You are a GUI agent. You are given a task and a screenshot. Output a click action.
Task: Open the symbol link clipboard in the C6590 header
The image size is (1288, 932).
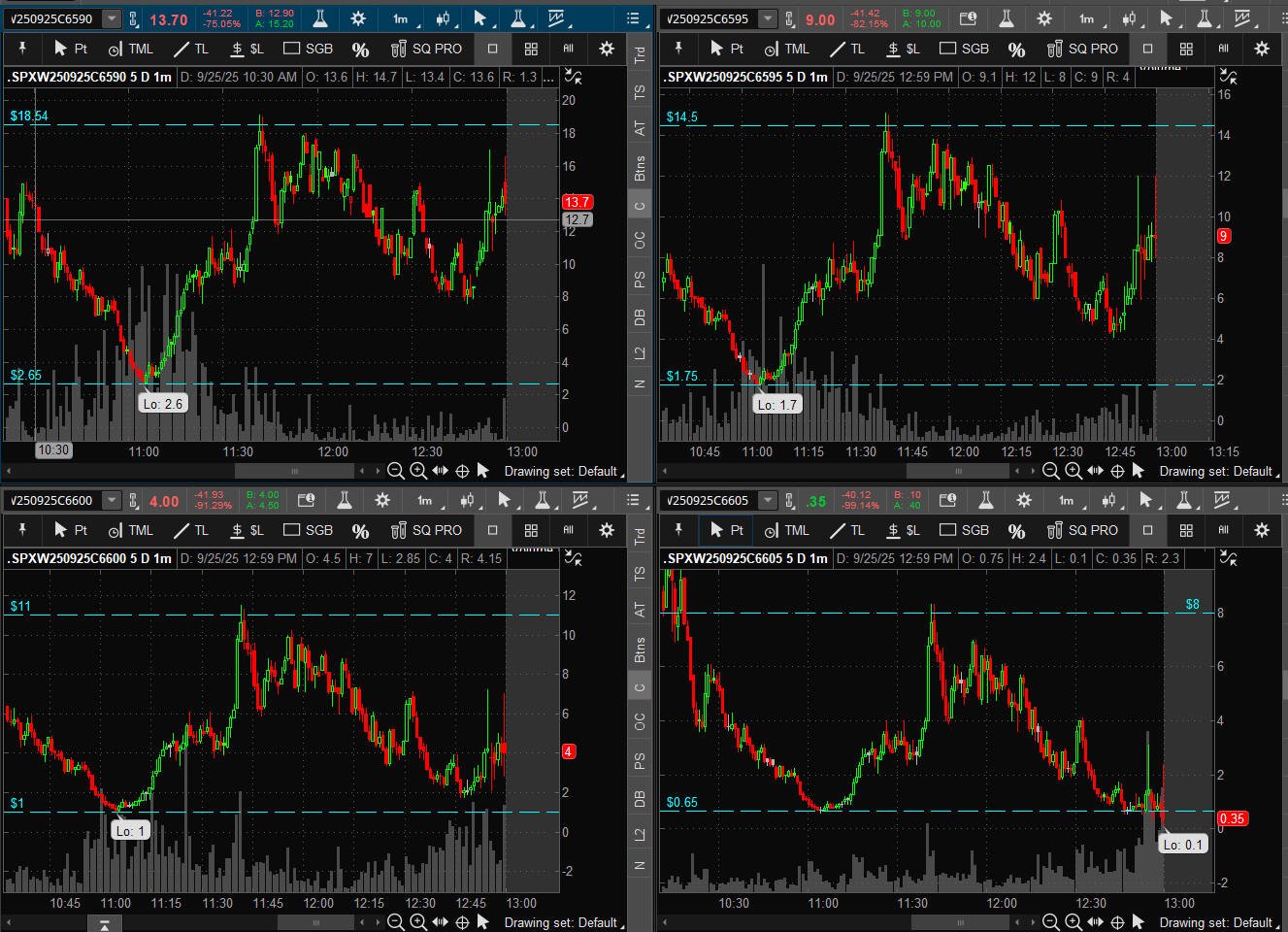coord(134,18)
